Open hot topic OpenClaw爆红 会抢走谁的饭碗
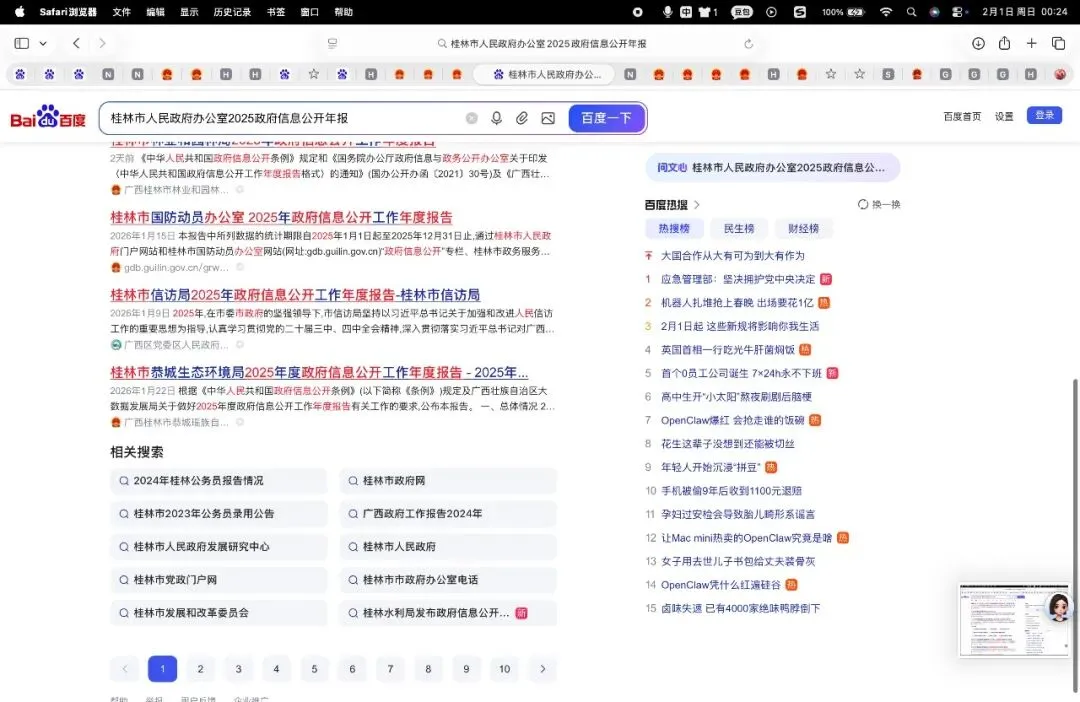This screenshot has height=702, width=1080. pyautogui.click(x=732, y=420)
